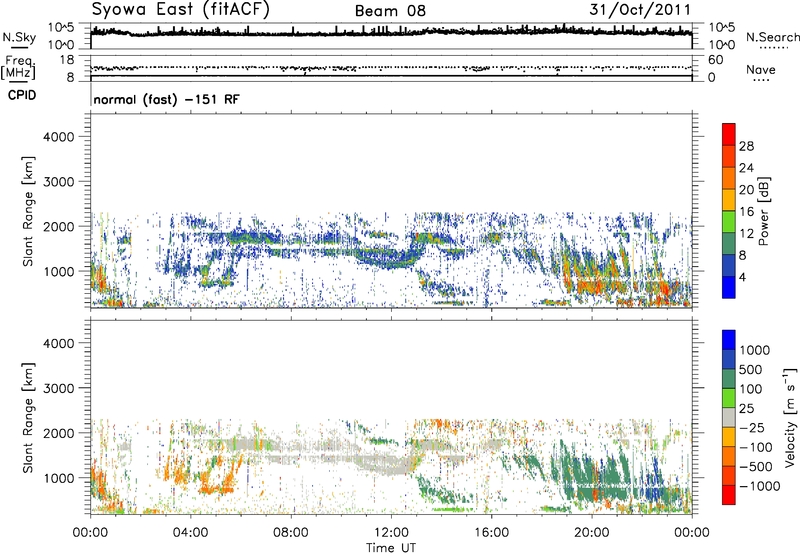Click velocity panel 'Slant Range [km]' label

point(28,417)
